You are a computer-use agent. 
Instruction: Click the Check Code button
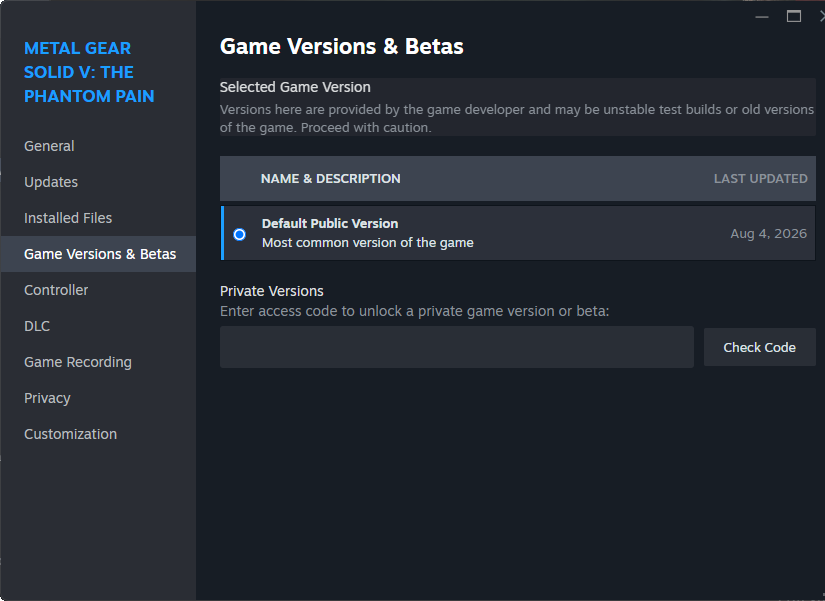(x=759, y=347)
